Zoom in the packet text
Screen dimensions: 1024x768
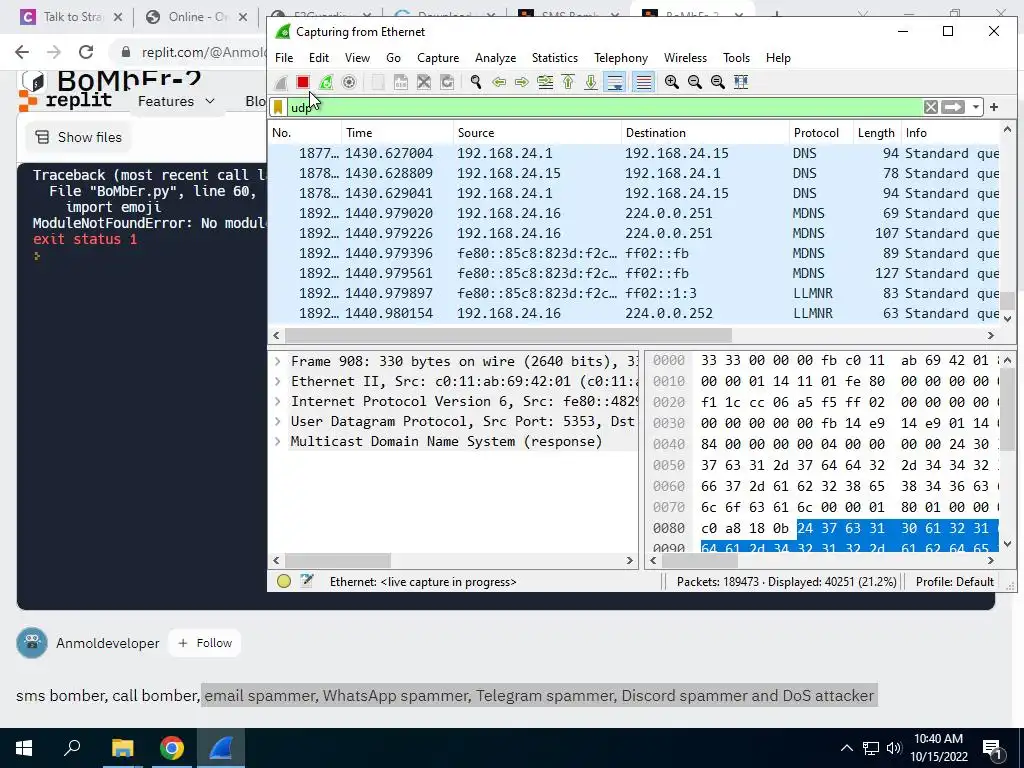(671, 82)
